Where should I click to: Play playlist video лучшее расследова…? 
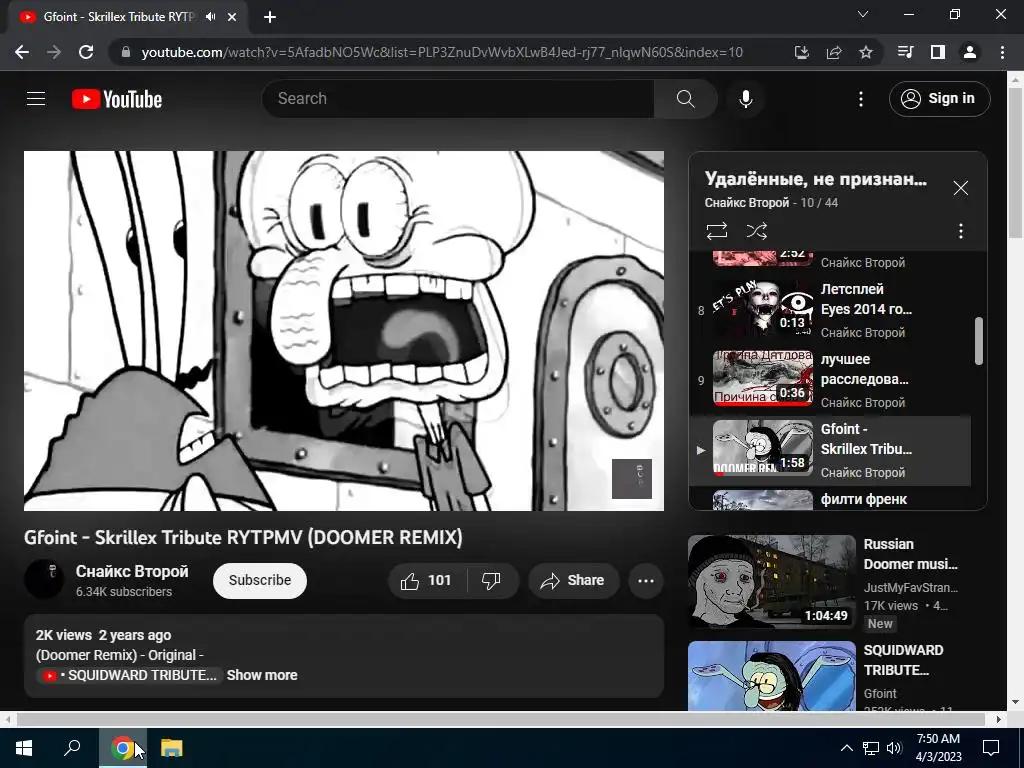pos(831,380)
